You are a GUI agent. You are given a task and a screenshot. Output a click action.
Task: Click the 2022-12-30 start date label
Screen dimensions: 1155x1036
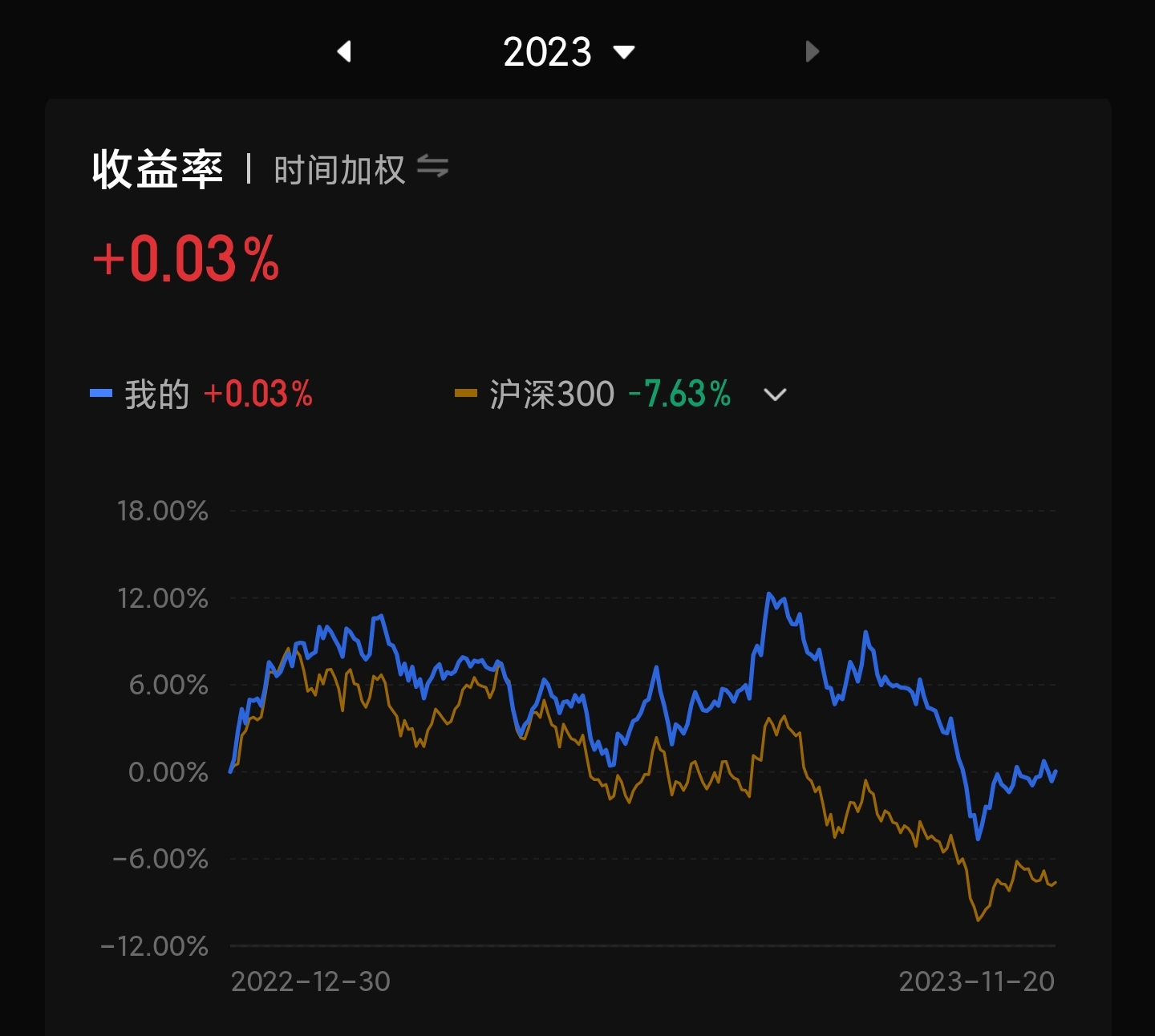(310, 981)
